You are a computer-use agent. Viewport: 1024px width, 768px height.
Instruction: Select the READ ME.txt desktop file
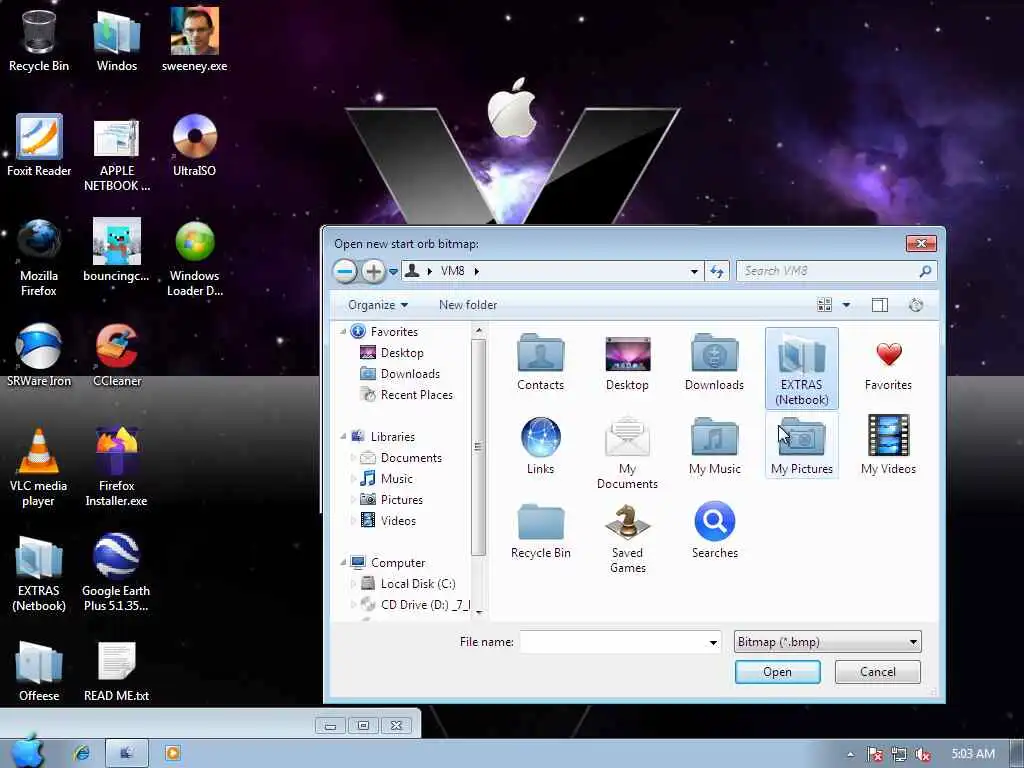(116, 672)
